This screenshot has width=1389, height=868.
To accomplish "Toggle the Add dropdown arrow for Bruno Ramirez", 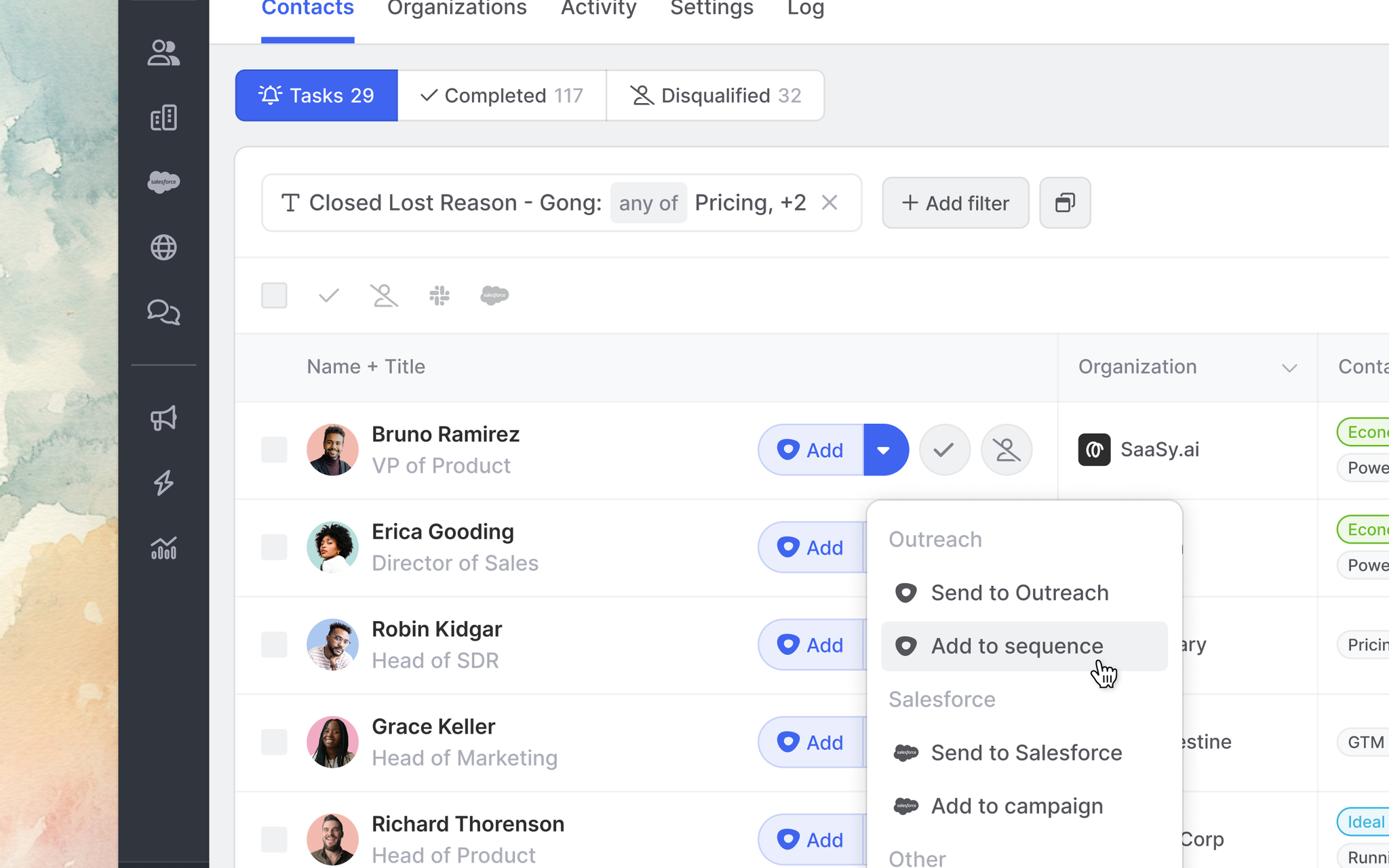I will tap(884, 450).
